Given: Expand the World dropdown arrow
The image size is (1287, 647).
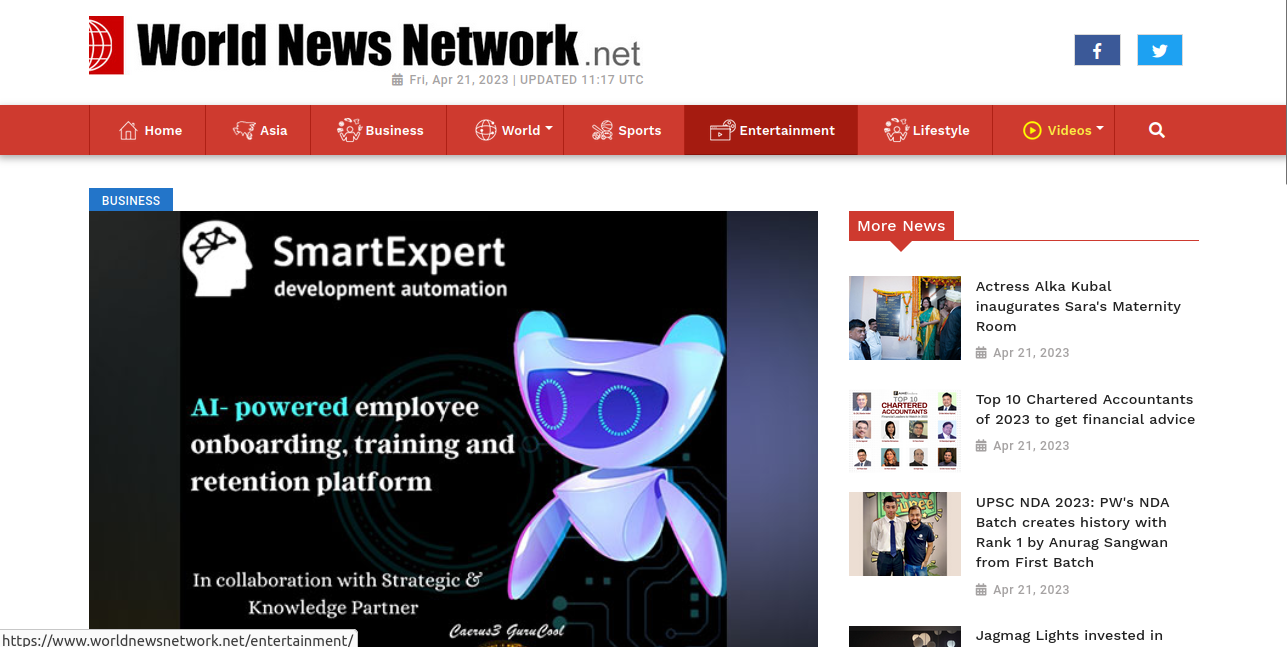Looking at the screenshot, I should [x=549, y=128].
